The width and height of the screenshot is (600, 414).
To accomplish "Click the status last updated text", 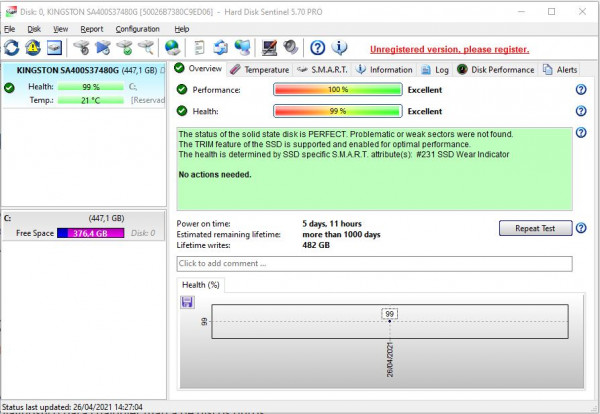I will click(x=72, y=407).
